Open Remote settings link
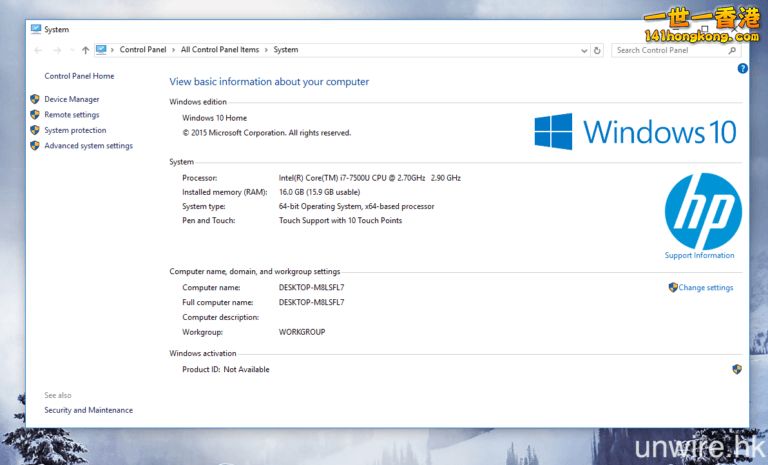Screen dimensions: 768x465 click(x=72, y=115)
